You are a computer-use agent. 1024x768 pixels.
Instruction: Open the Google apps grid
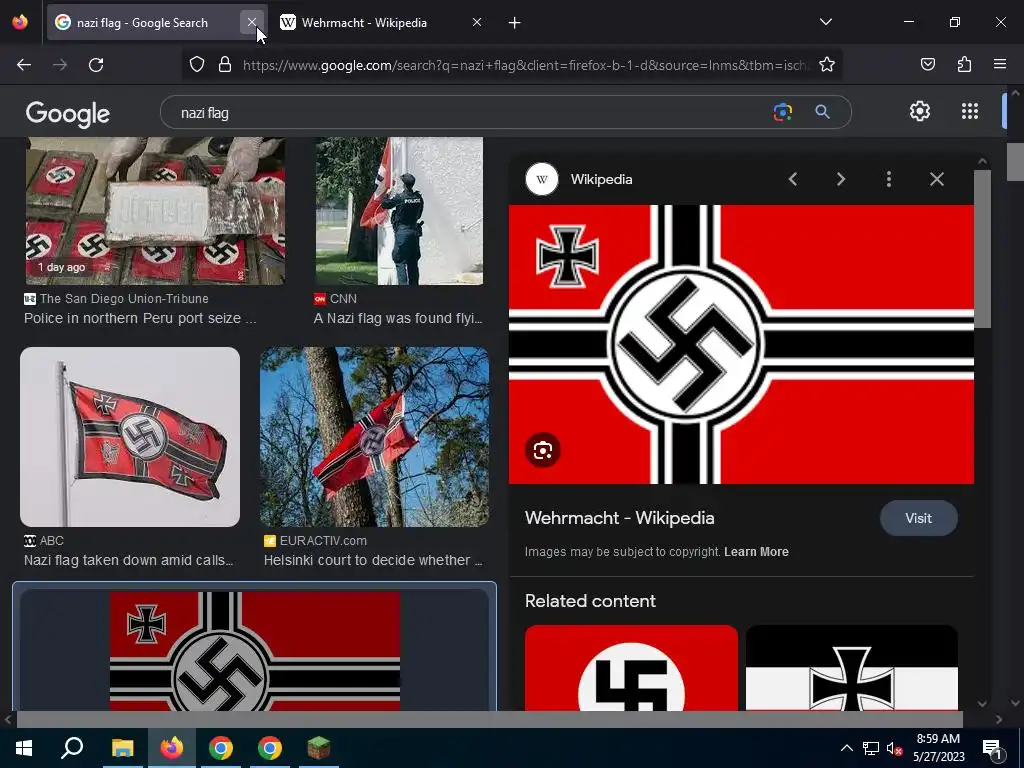pos(970,111)
